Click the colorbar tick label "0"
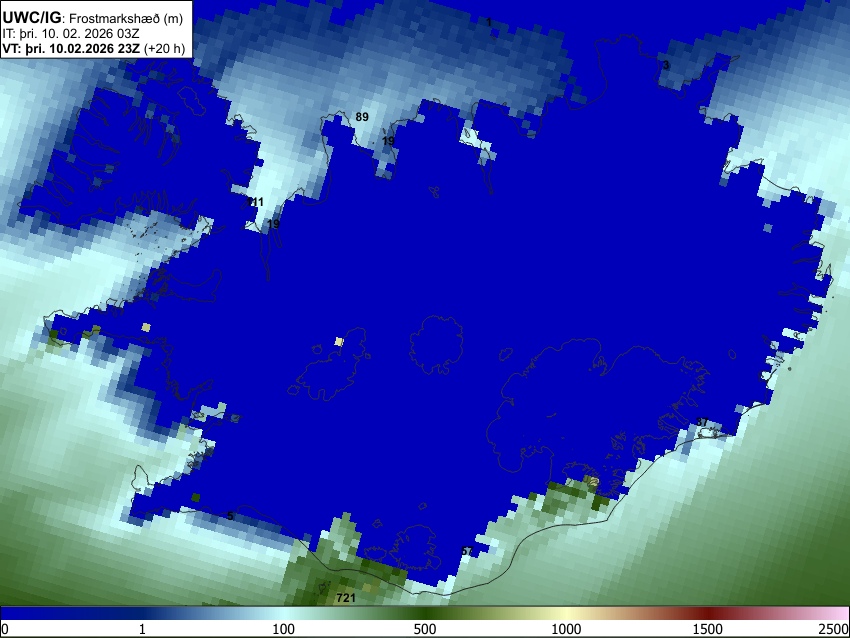The height and width of the screenshot is (638, 850). [5, 629]
